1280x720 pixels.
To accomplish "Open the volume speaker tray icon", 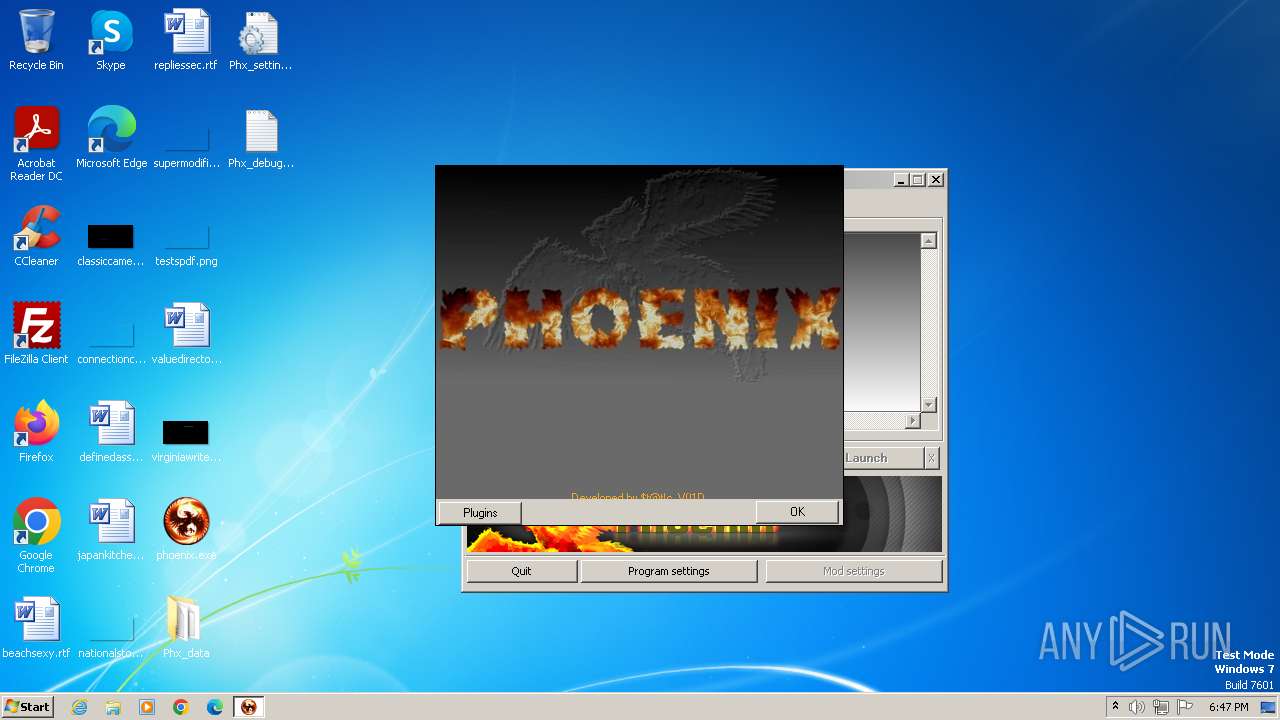I will (1137, 707).
